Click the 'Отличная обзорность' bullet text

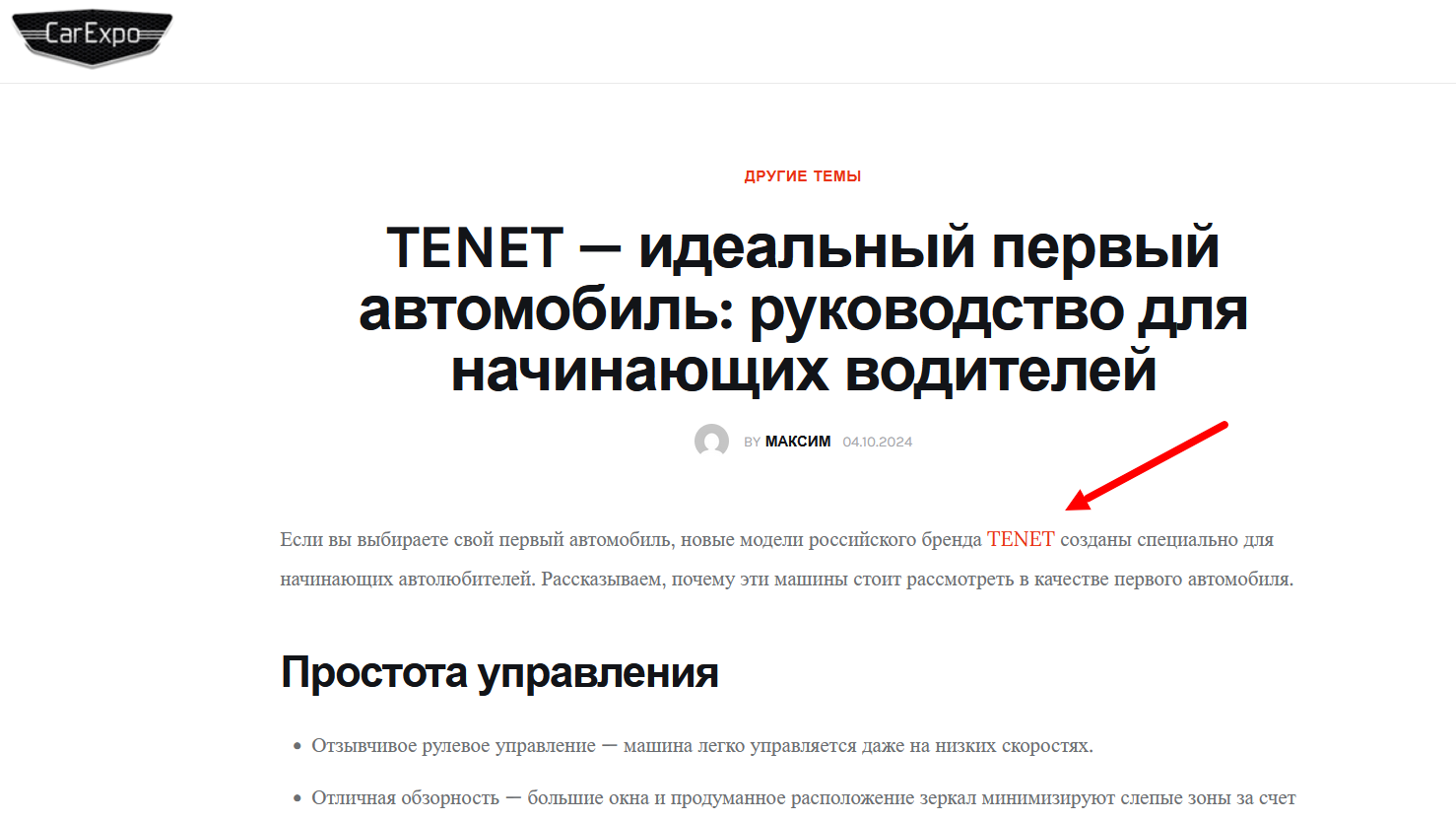405,797
